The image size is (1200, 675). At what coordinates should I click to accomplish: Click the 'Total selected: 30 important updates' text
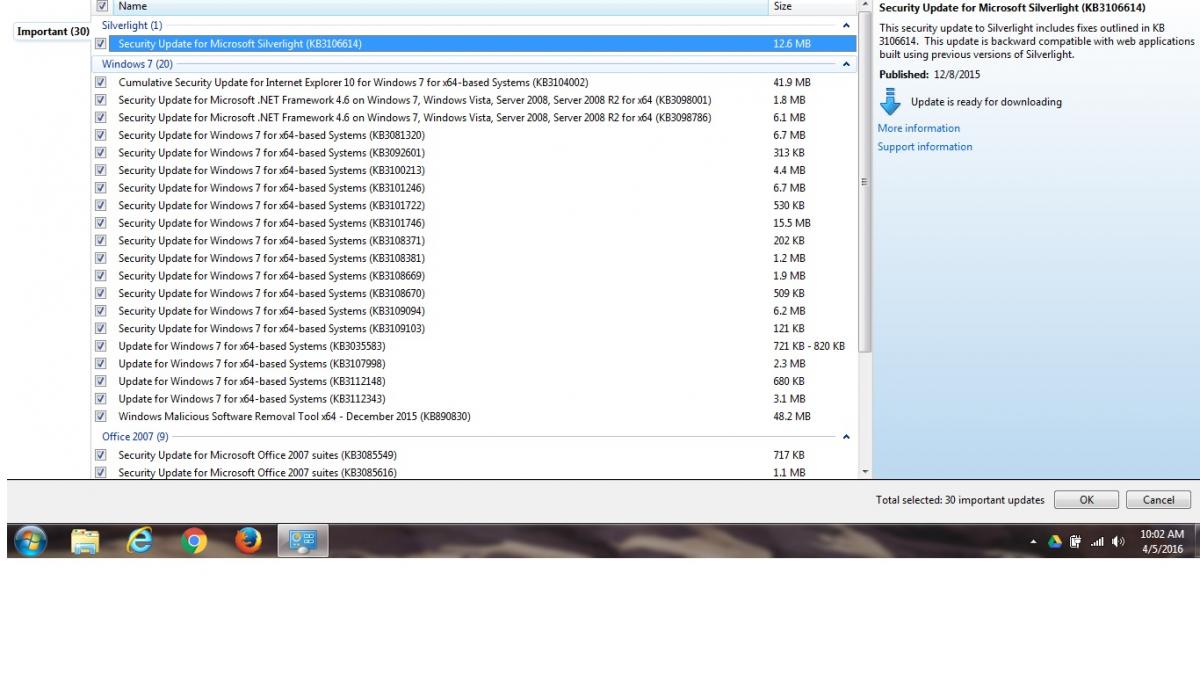click(960, 500)
